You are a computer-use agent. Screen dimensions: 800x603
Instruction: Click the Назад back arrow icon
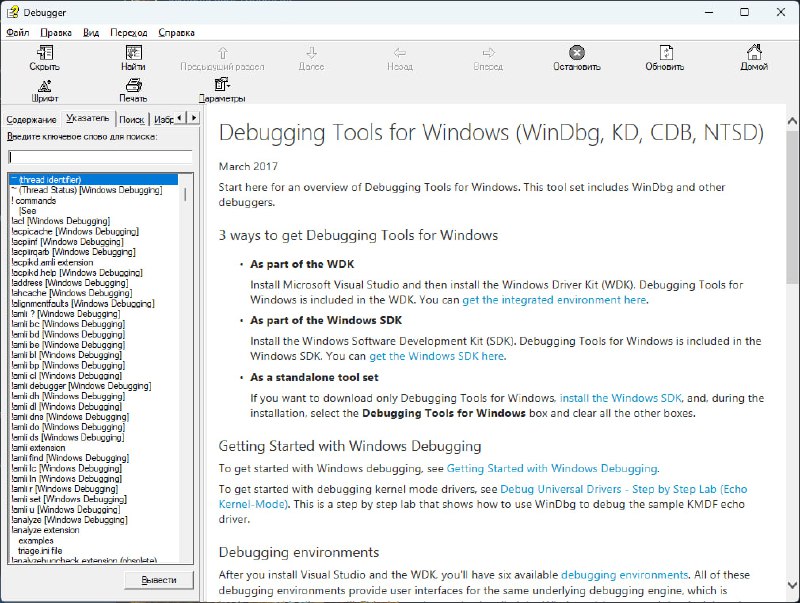coord(399,53)
